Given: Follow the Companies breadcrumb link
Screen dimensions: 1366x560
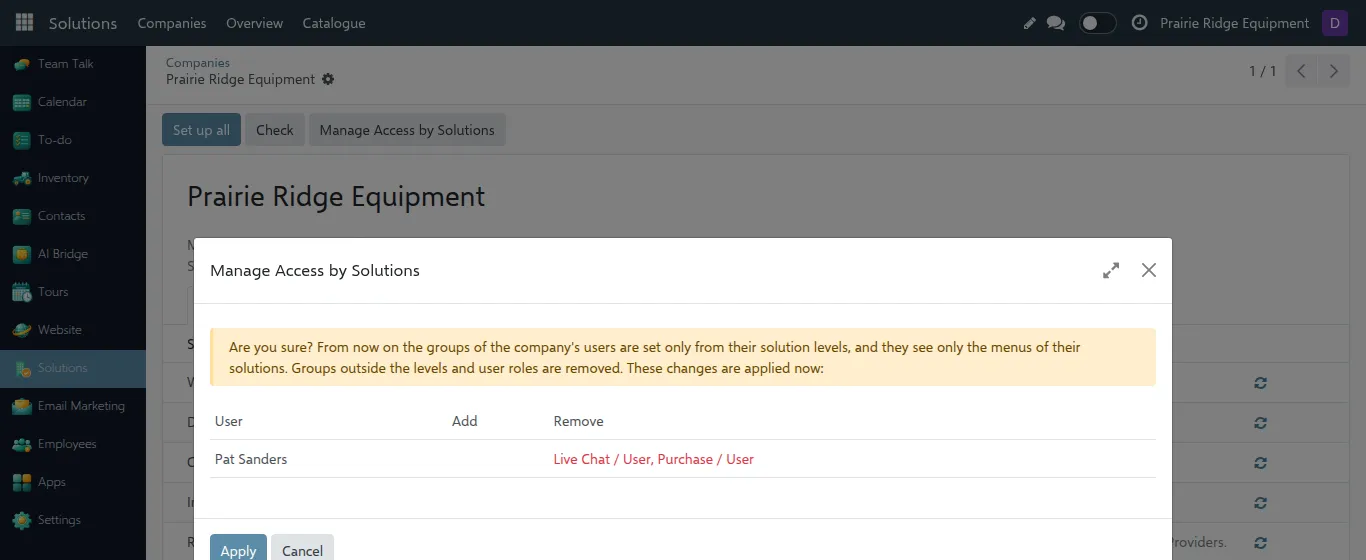Looking at the screenshot, I should 198,62.
